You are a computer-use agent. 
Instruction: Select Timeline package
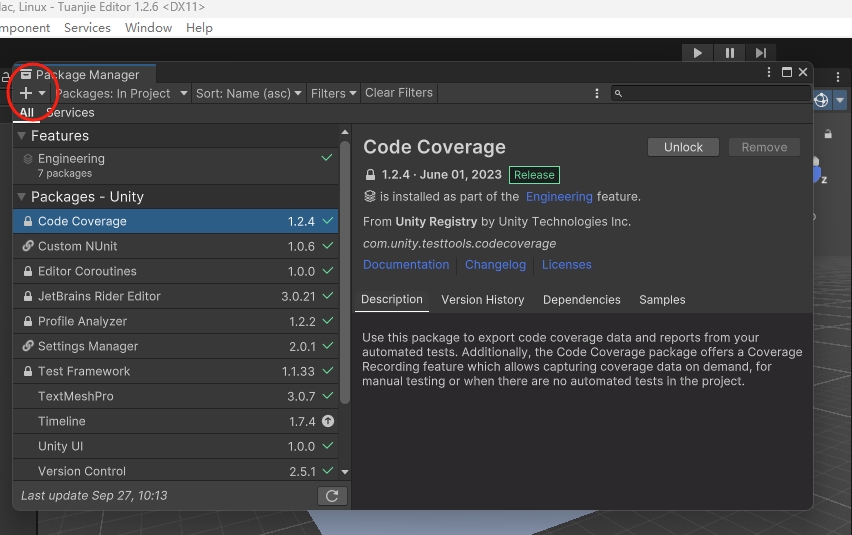point(176,421)
